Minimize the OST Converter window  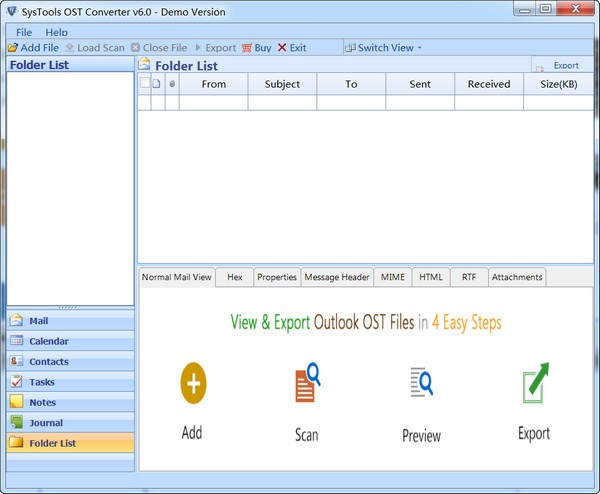tap(525, 9)
